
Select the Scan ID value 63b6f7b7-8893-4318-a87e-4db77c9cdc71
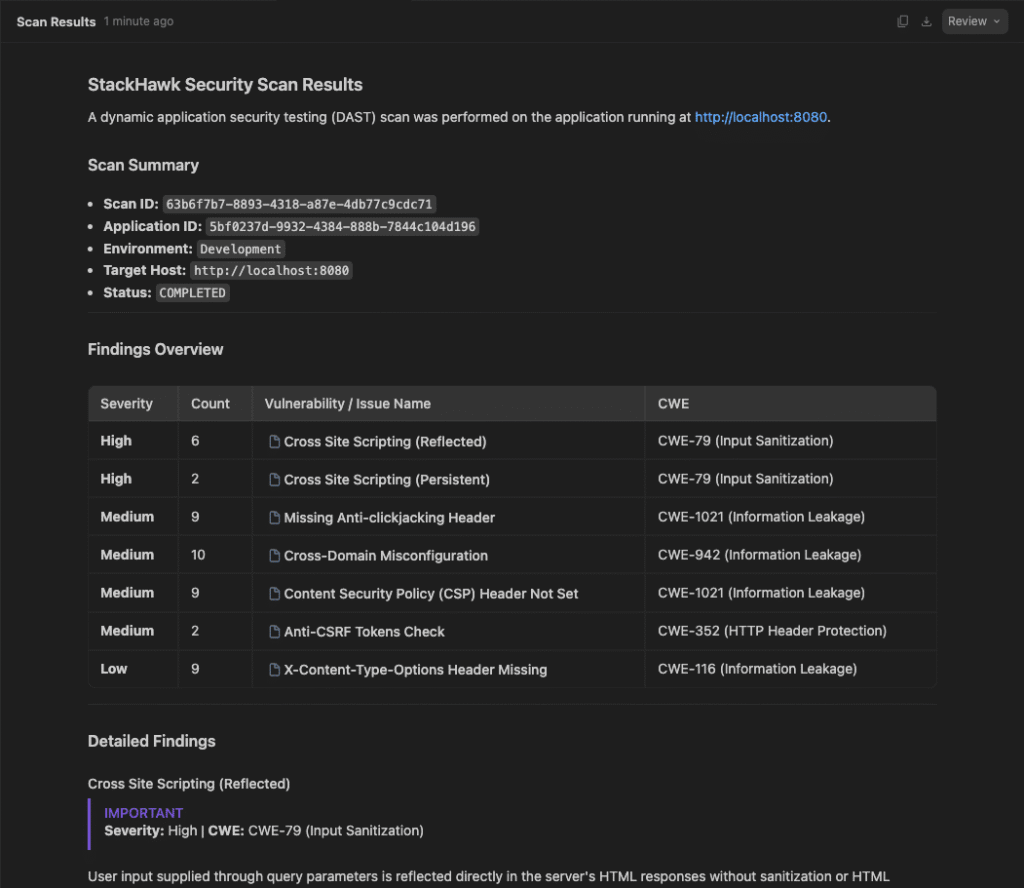(299, 204)
